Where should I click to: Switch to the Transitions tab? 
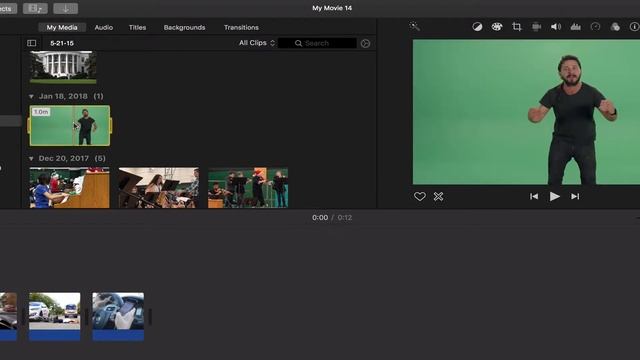(241, 27)
